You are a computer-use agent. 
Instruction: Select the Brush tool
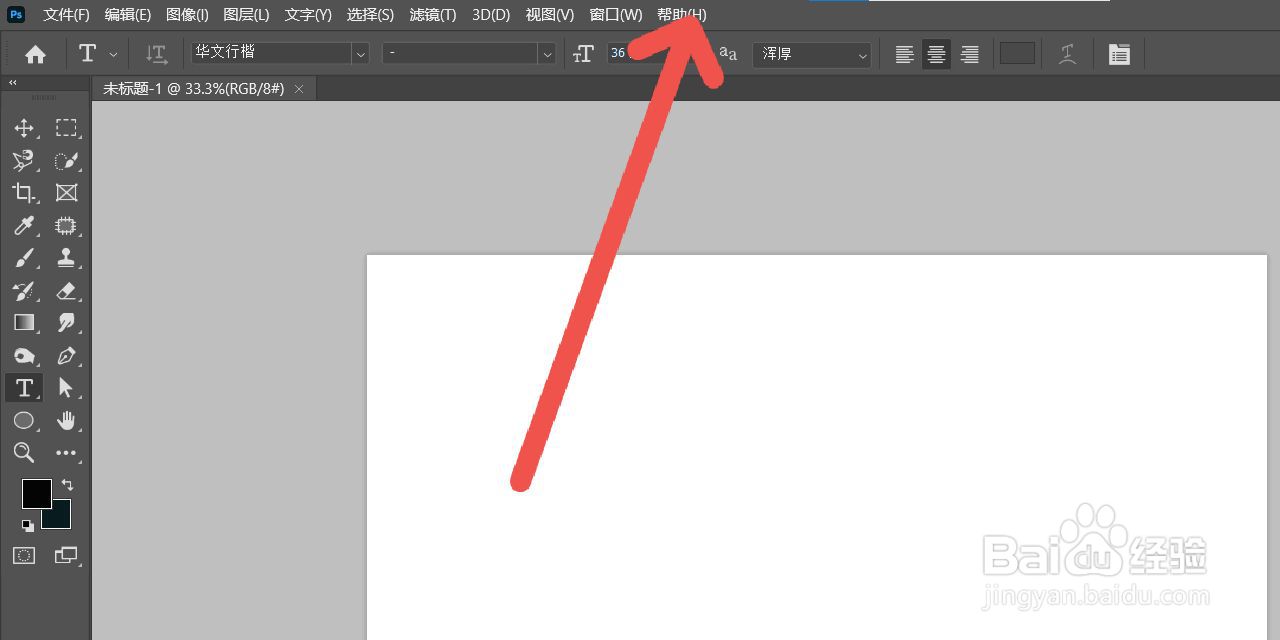coord(24,258)
